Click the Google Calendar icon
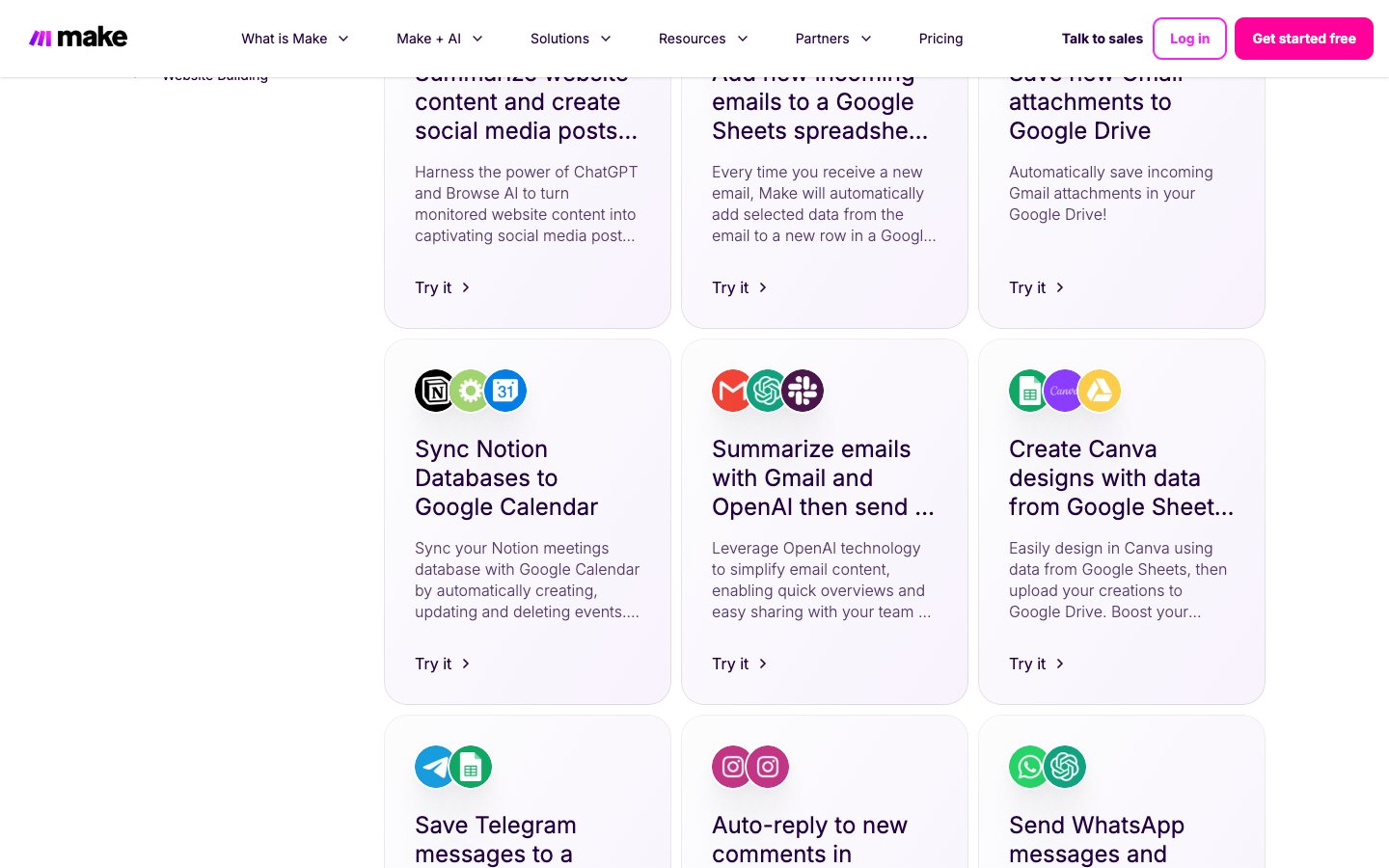This screenshot has width=1389, height=868. click(x=506, y=391)
